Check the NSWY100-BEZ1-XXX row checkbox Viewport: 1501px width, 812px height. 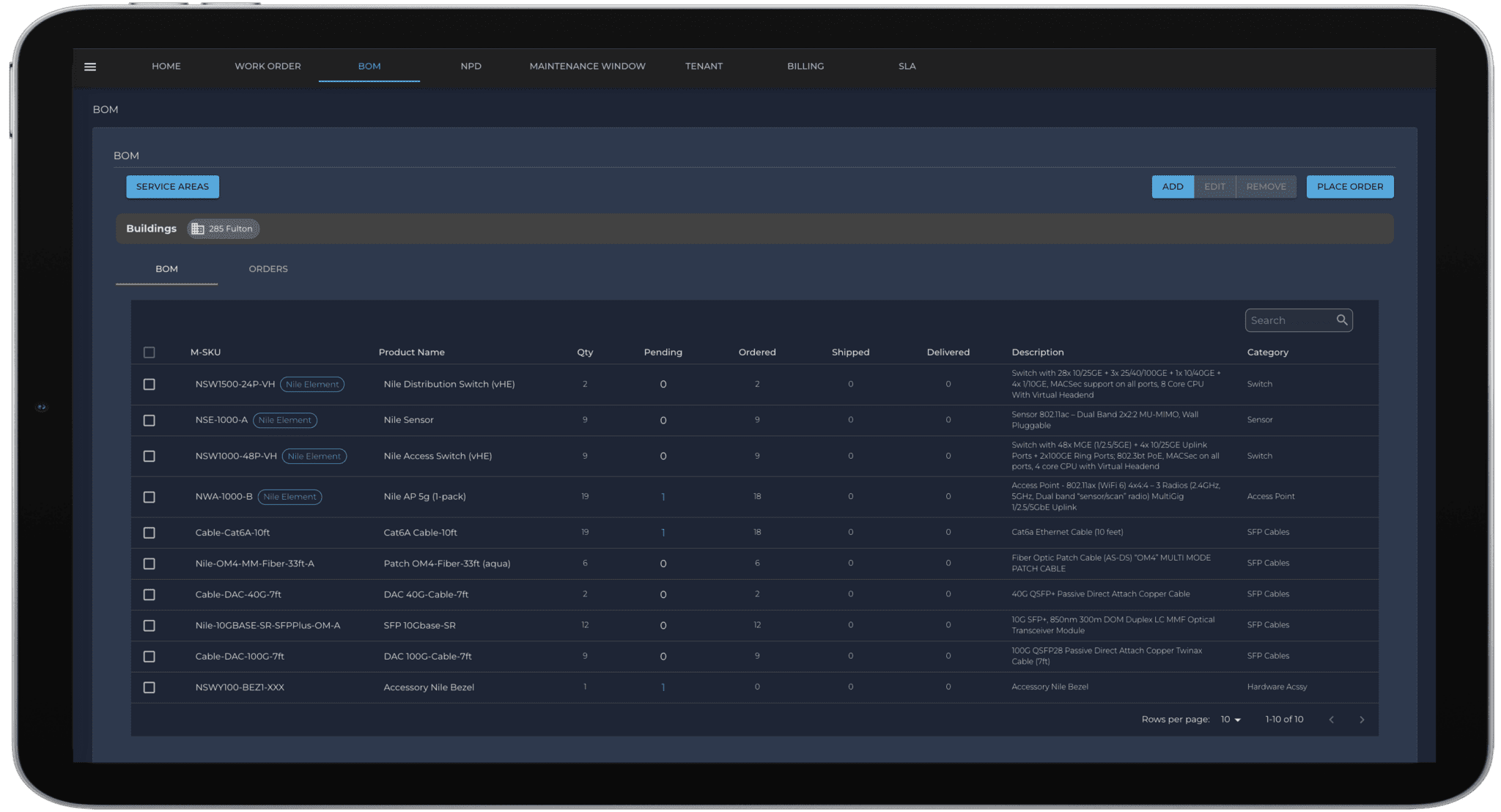pos(150,687)
